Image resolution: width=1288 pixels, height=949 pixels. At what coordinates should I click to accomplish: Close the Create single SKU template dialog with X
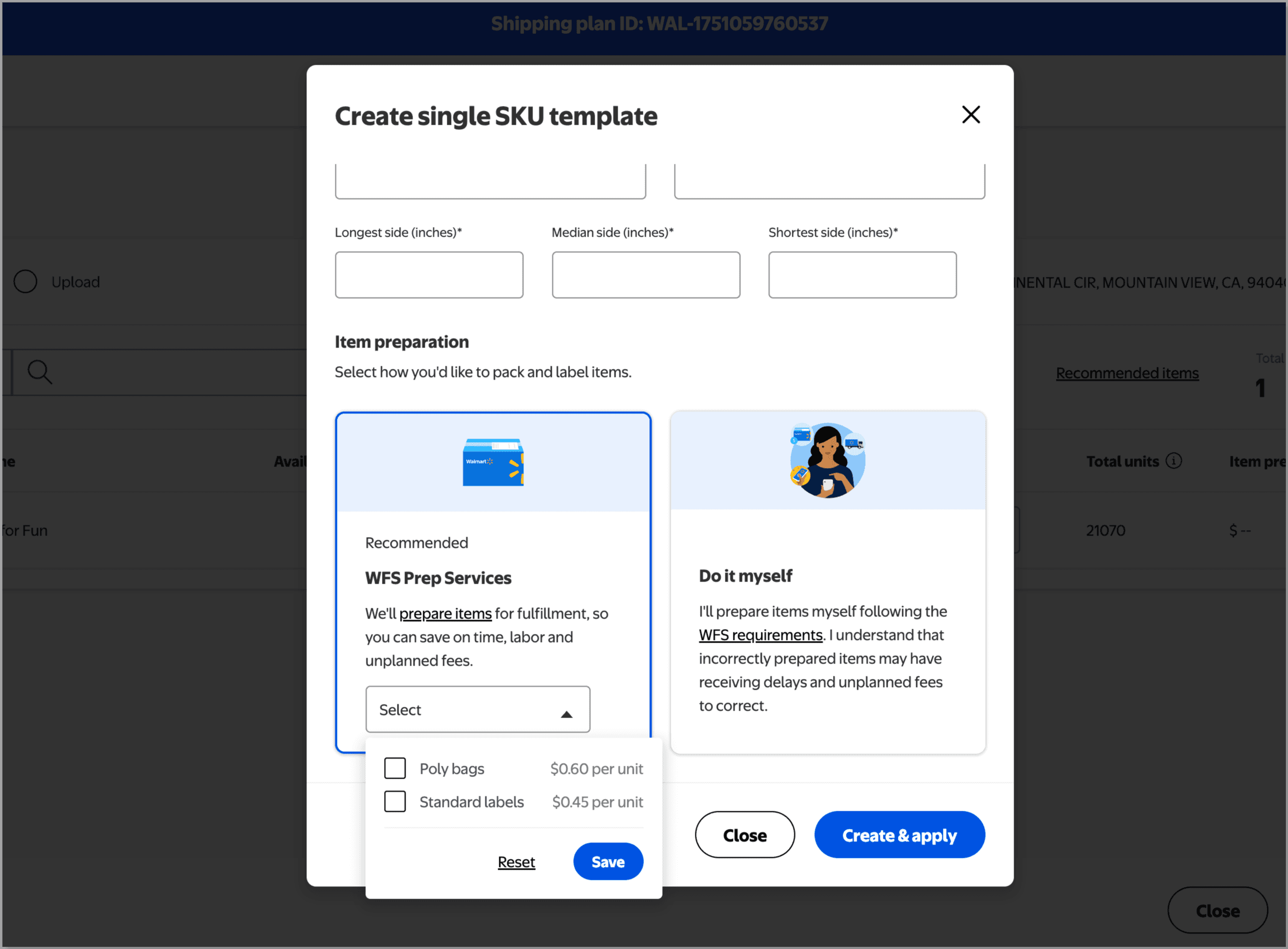point(970,115)
